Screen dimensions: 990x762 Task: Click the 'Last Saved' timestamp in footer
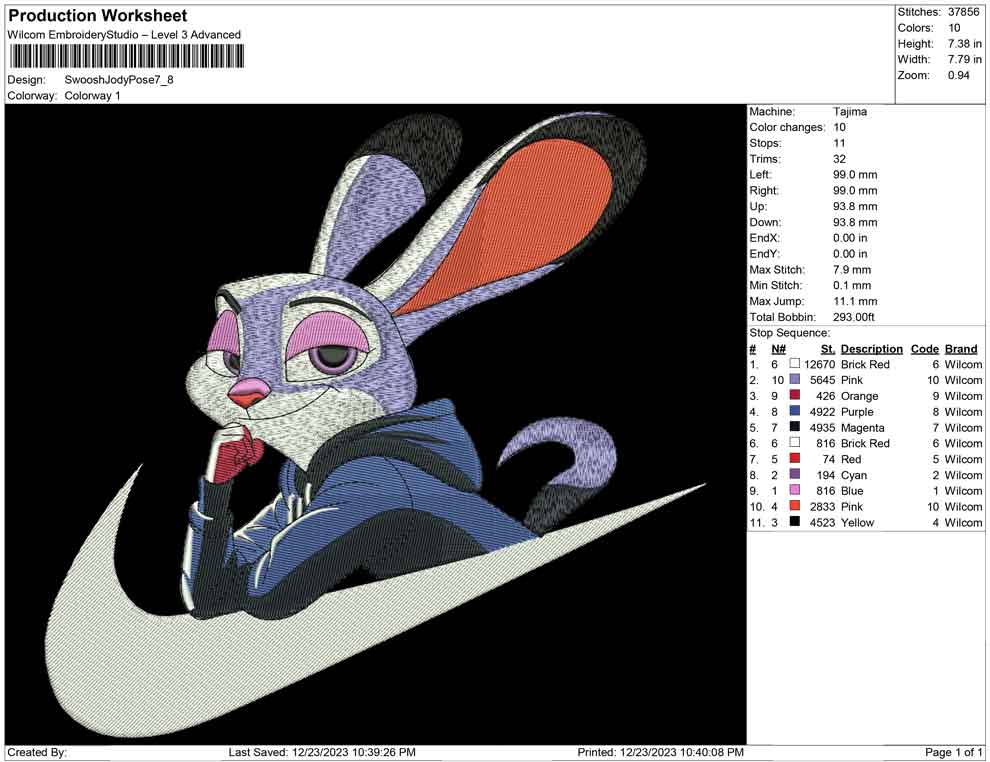(322, 752)
